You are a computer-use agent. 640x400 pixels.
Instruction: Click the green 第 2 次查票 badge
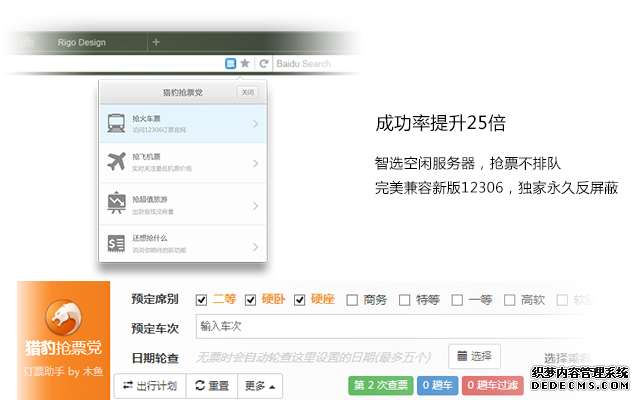coord(381,385)
